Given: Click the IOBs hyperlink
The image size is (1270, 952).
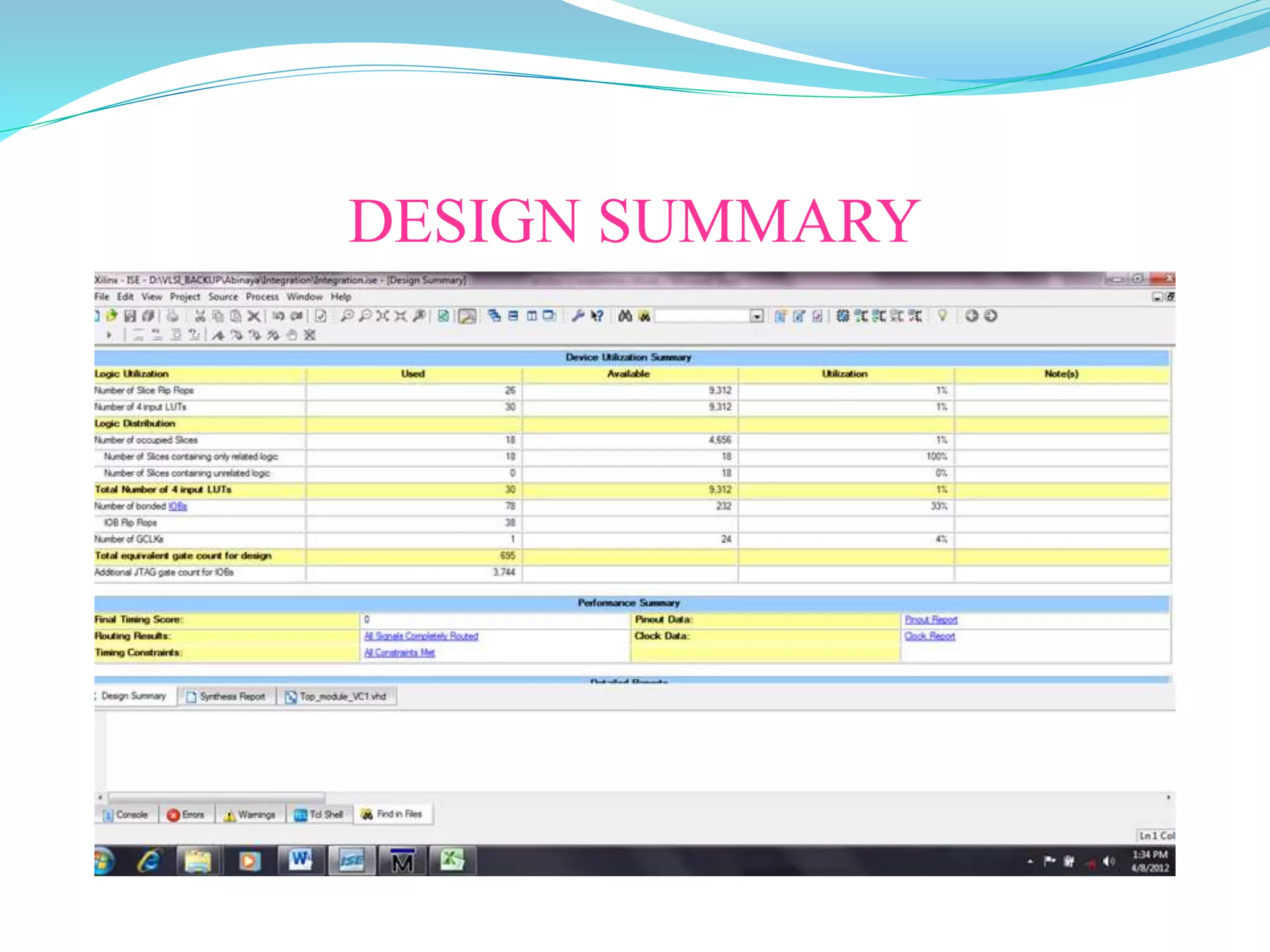Looking at the screenshot, I should [178, 506].
